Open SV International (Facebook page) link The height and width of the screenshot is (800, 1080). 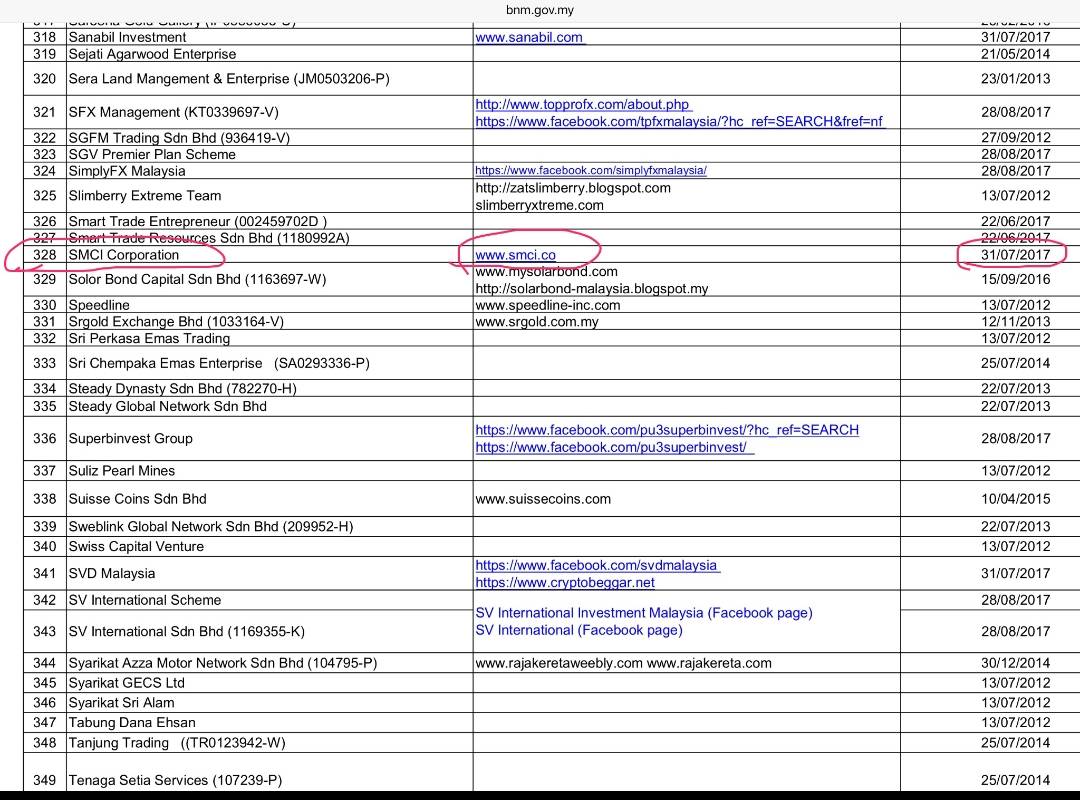coord(579,630)
